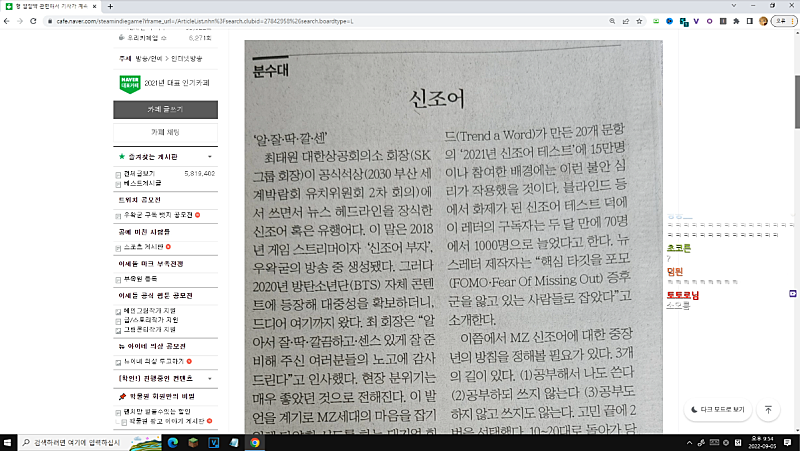The height and width of the screenshot is (451, 800).
Task: Open 우왁굳 구독 뱃지 공모전 board
Action: point(158,215)
